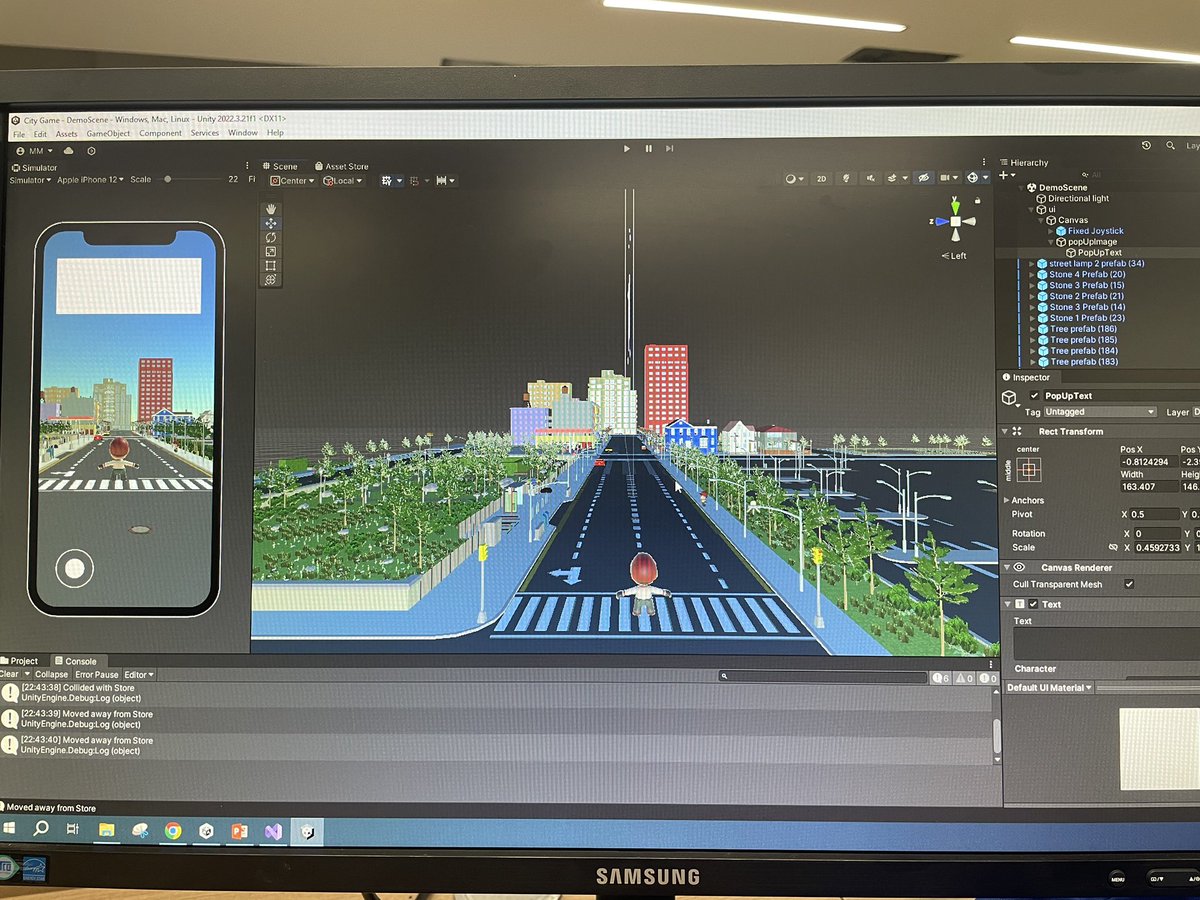Click the Play button
Screen dimensions: 1200x900
pyautogui.click(x=627, y=148)
